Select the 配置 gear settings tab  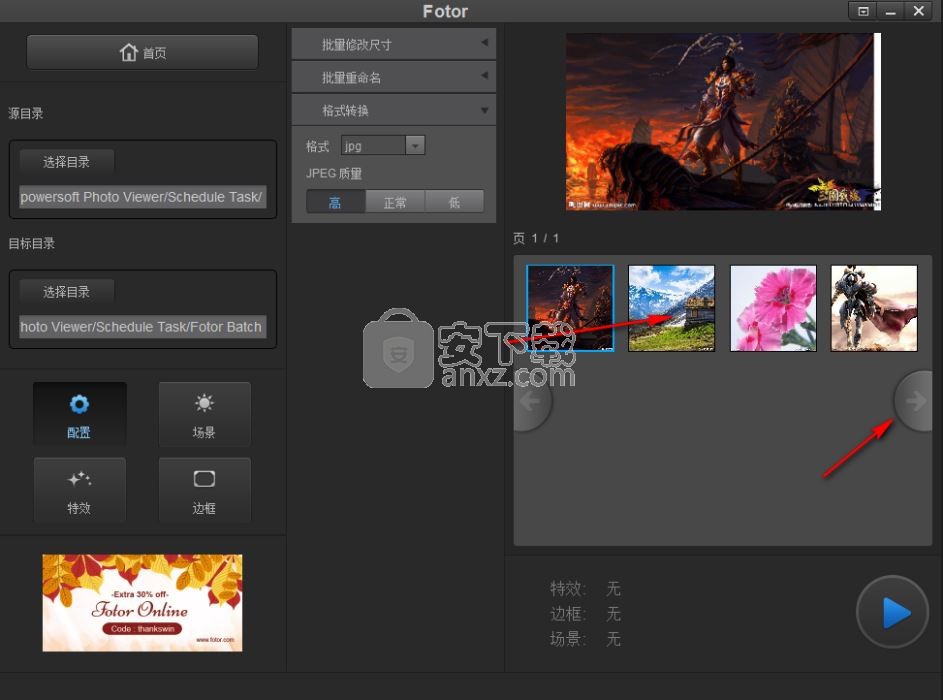point(79,414)
